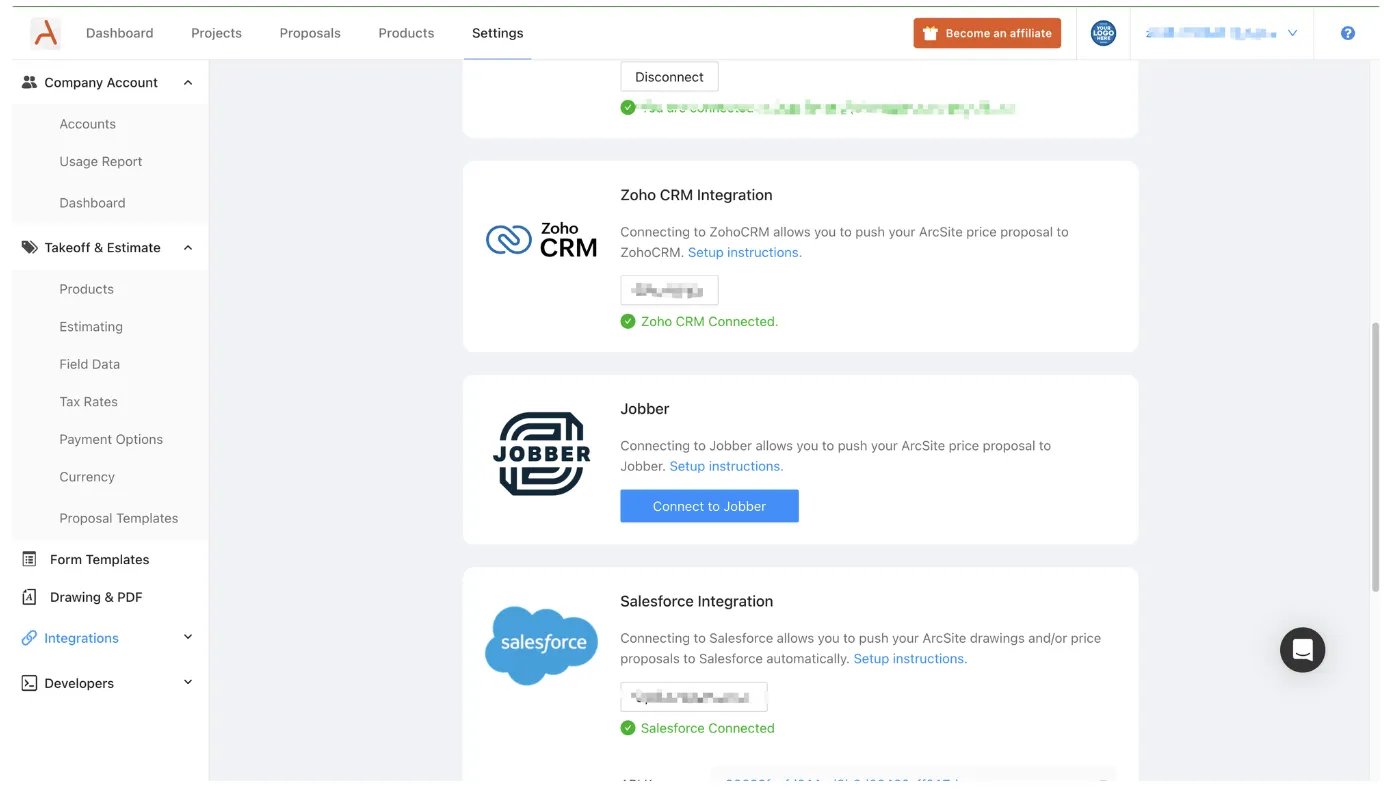Go to the Dashboard top tab
This screenshot has width=1384, height=798.
pos(120,33)
